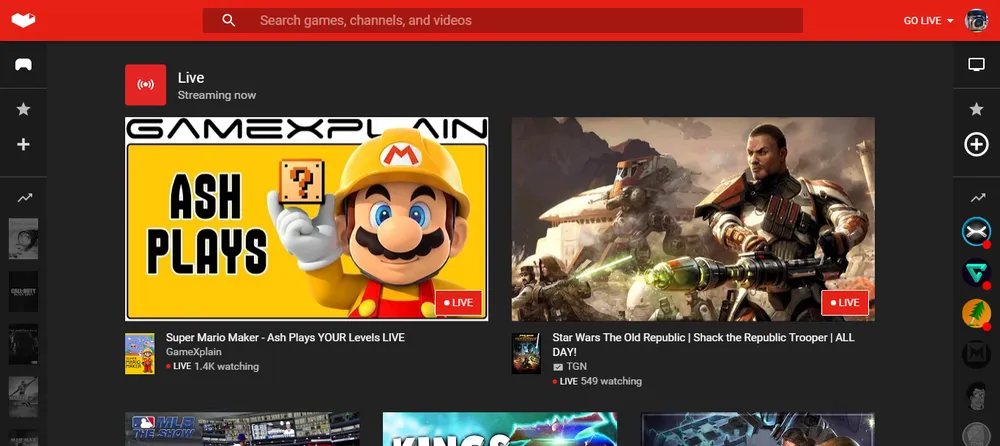The height and width of the screenshot is (446, 1000).
Task: Add a channel with circled plus icon
Action: [x=976, y=145]
